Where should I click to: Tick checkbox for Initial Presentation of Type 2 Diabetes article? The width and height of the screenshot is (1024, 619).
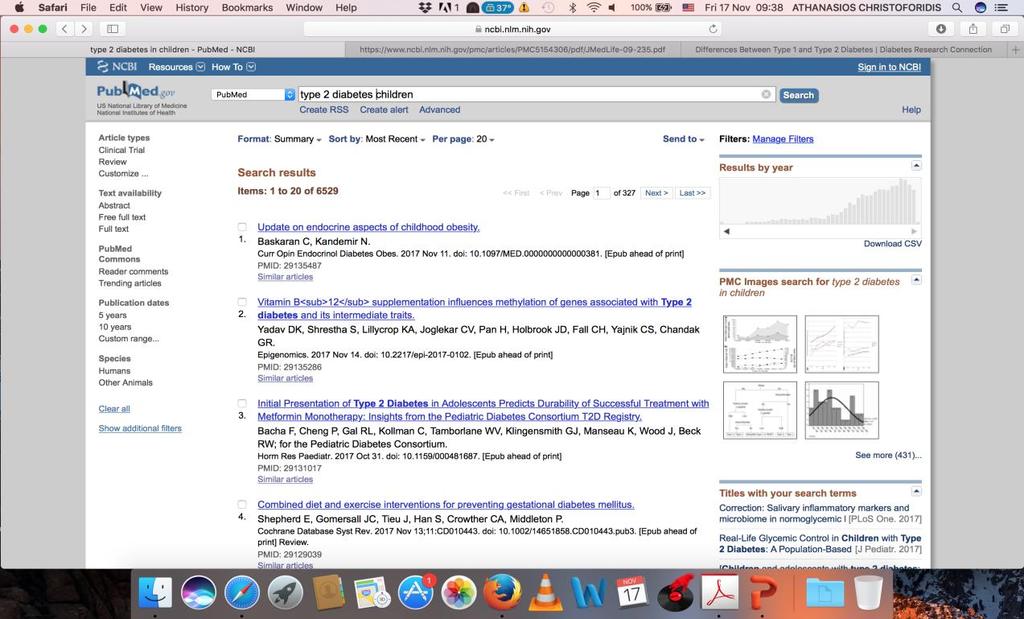pos(242,404)
